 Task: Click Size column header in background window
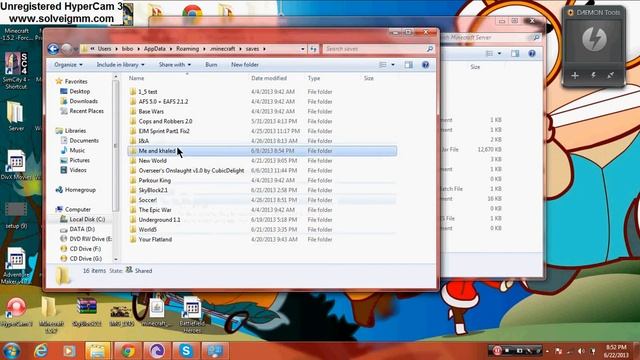(x=475, y=67)
